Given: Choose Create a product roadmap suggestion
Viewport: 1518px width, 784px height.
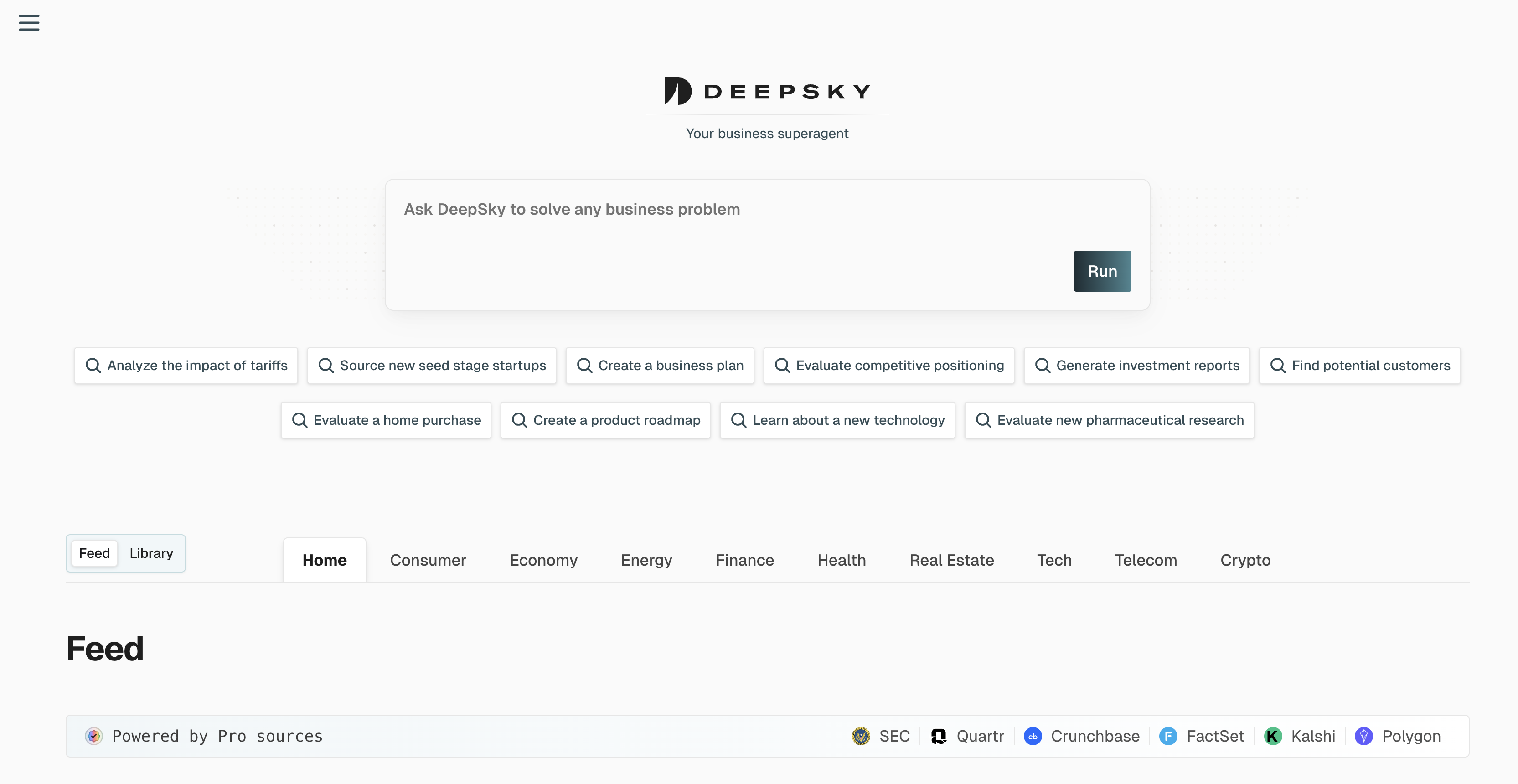Looking at the screenshot, I should point(606,421).
